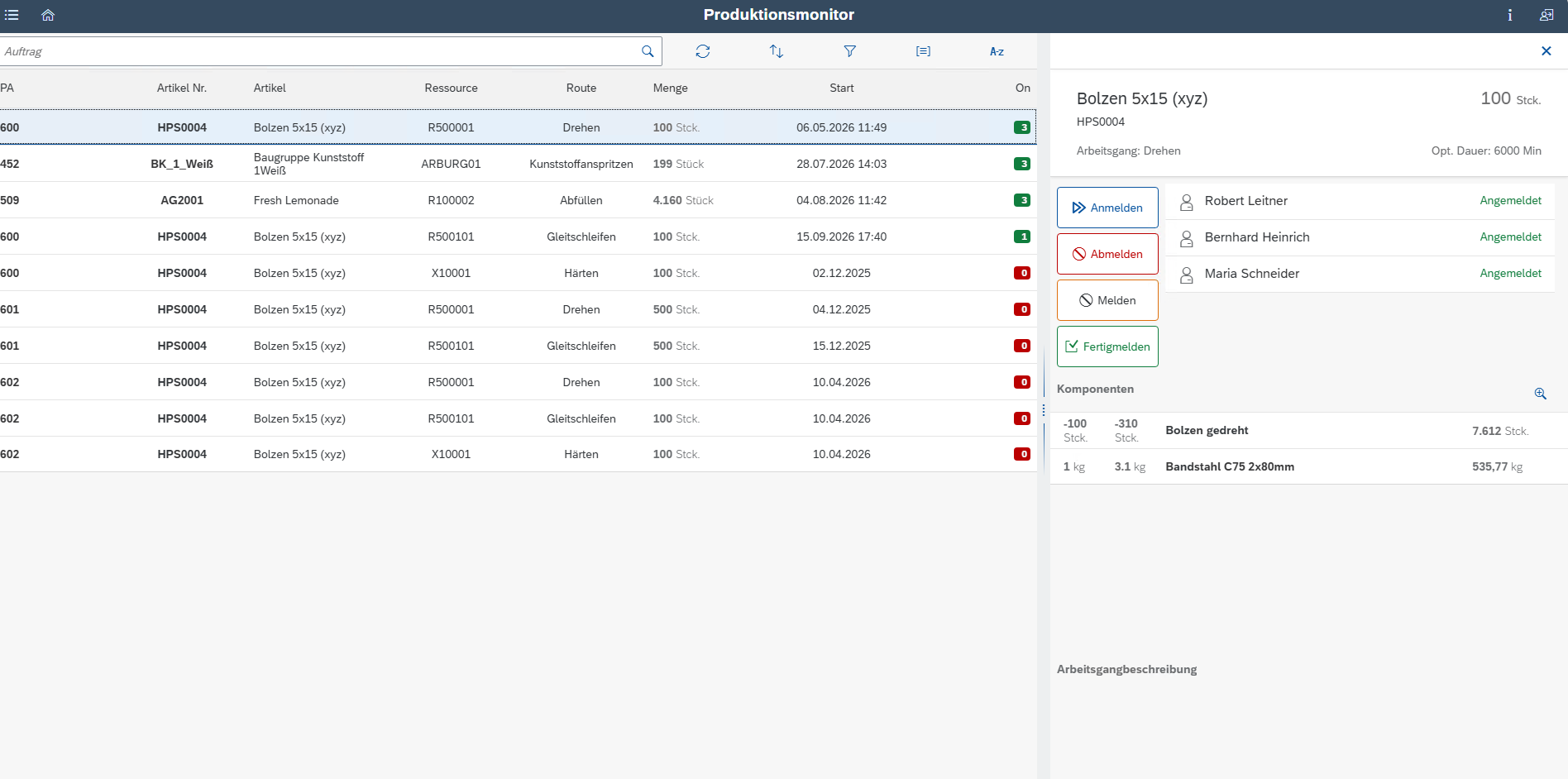Select user Maria Schneider

[x=1360, y=274]
